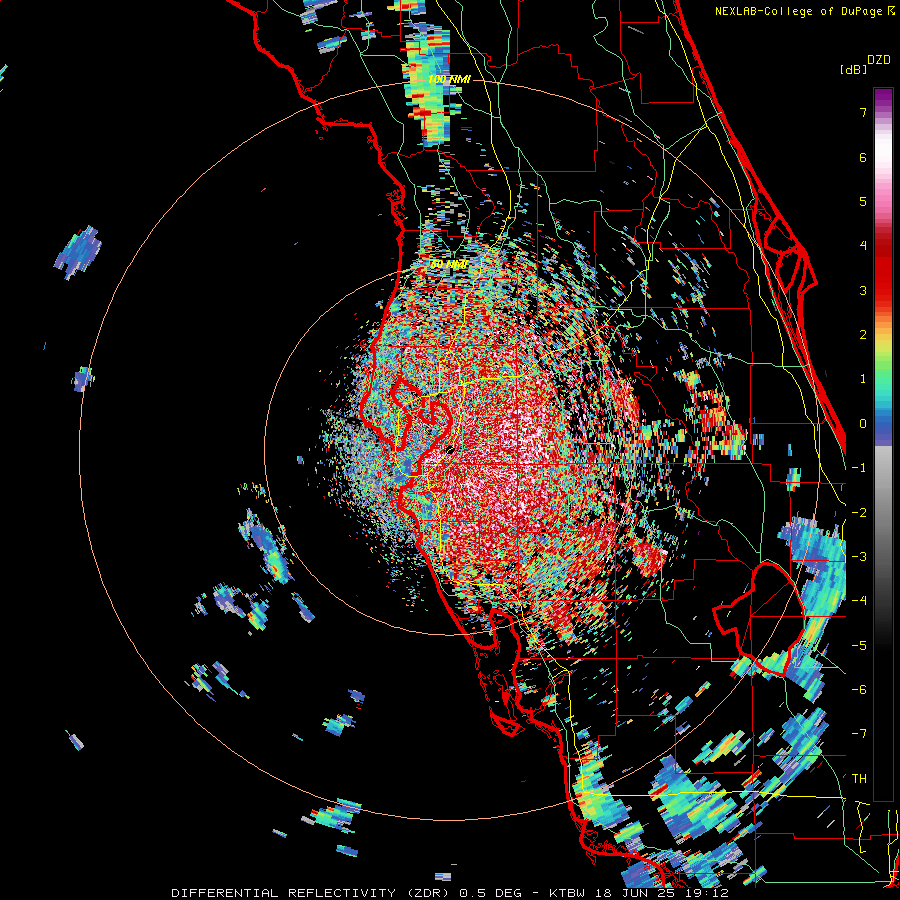Select the 5 tick label on color scale
900x900 pixels.
(x=863, y=201)
